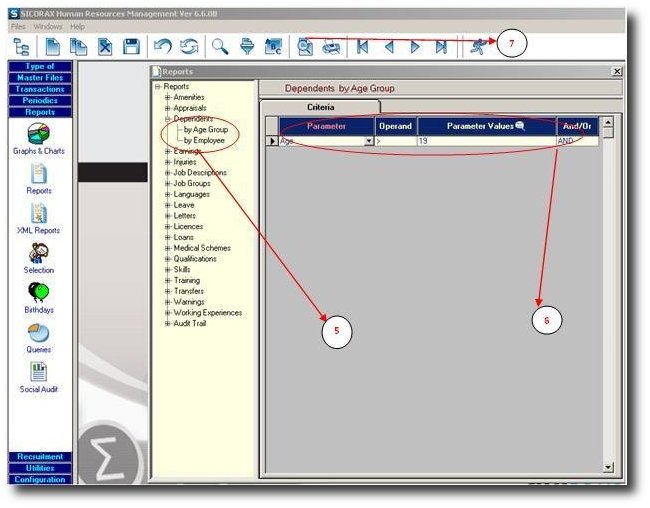Viewport: 650px width, 508px height.
Task: Click the Undo arrow toolbar icon
Action: coord(163,46)
